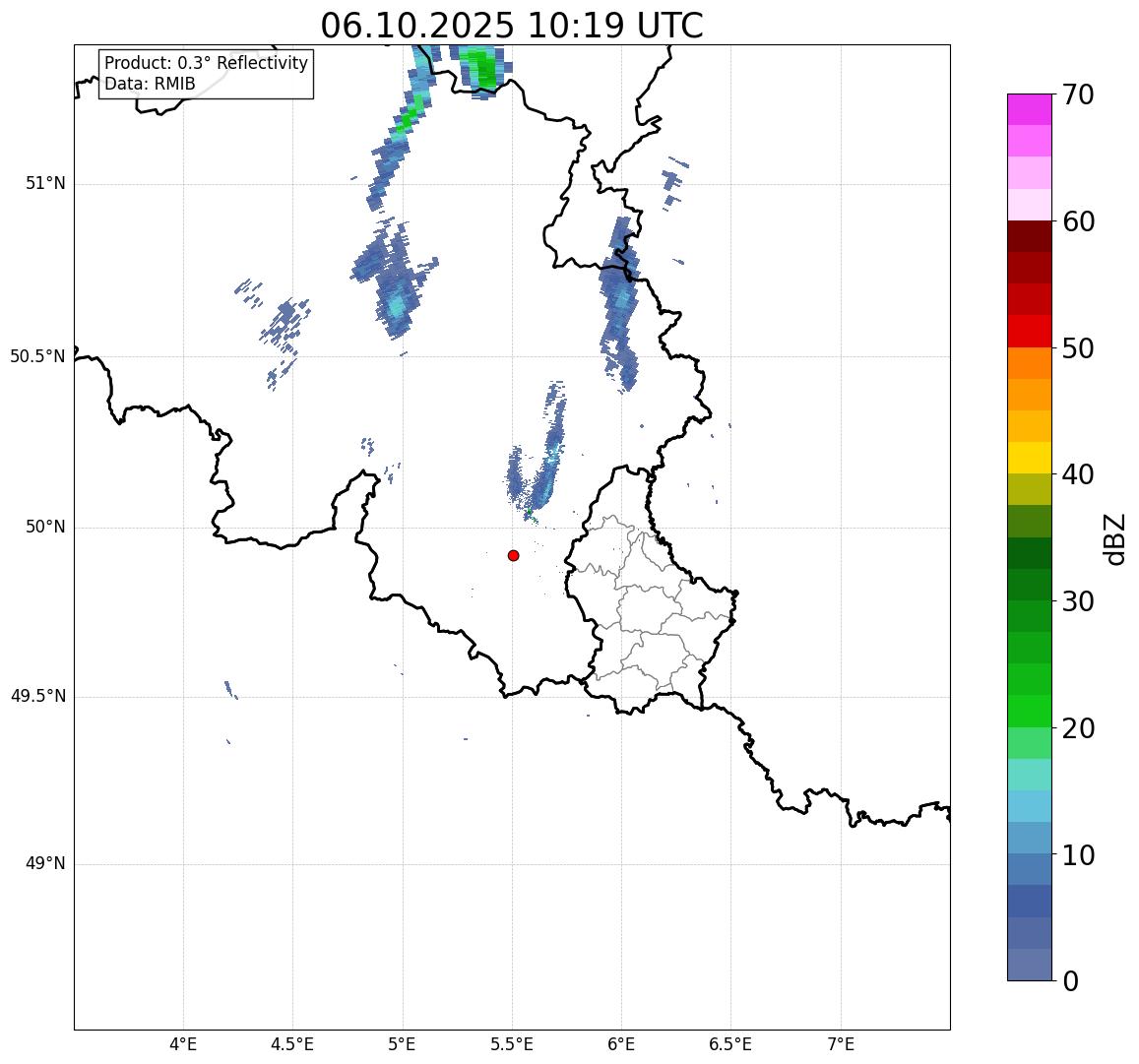Click the bright green colorbar swatch just above 20
The width and height of the screenshot is (1139, 1064).
[x=1030, y=712]
